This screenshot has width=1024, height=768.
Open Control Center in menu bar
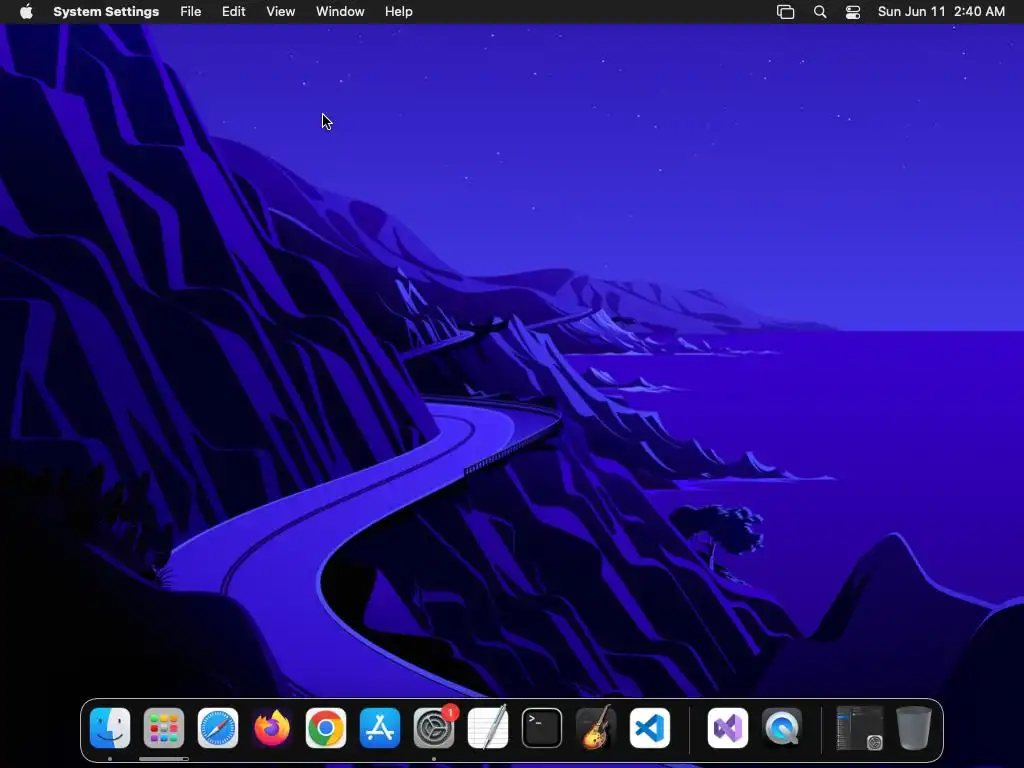[x=853, y=12]
